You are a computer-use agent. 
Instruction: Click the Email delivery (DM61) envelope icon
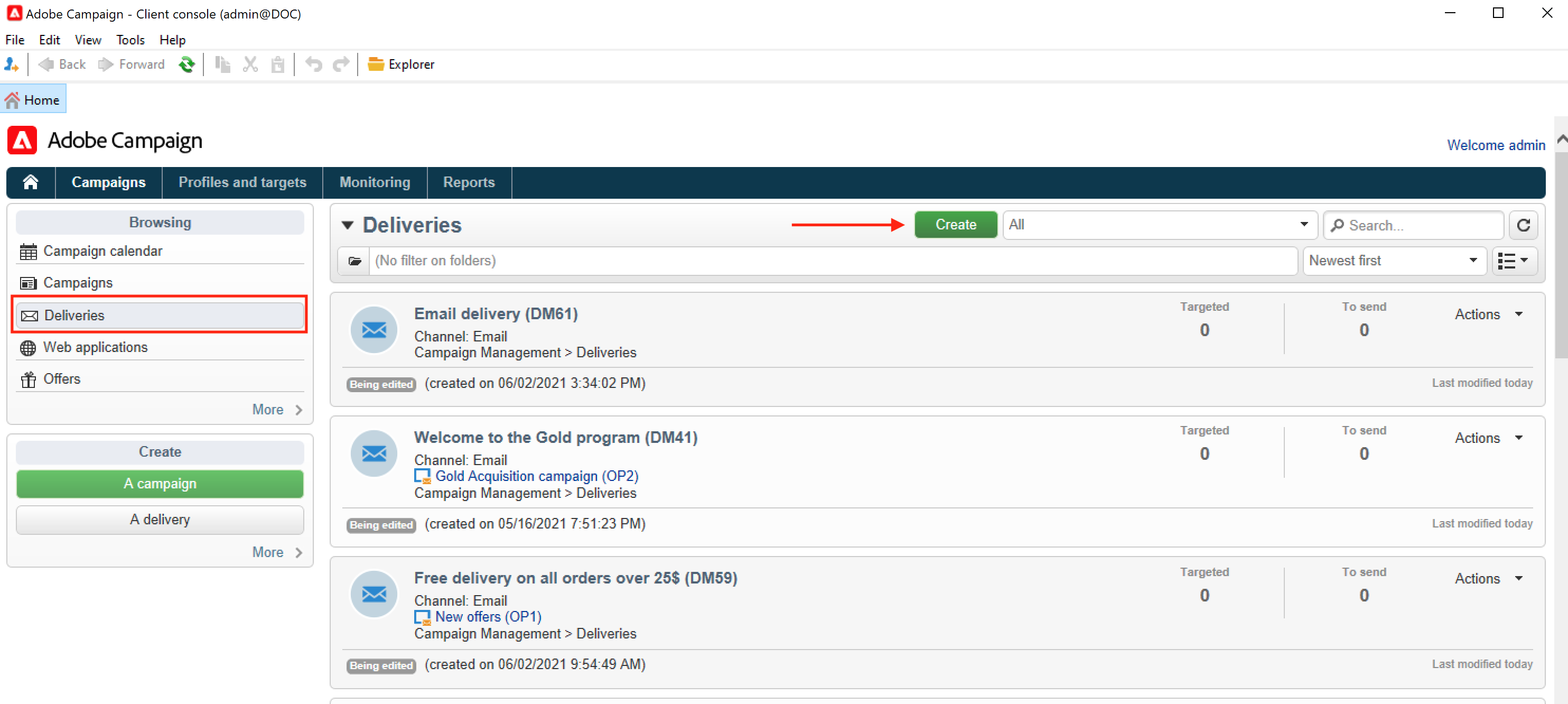point(374,329)
